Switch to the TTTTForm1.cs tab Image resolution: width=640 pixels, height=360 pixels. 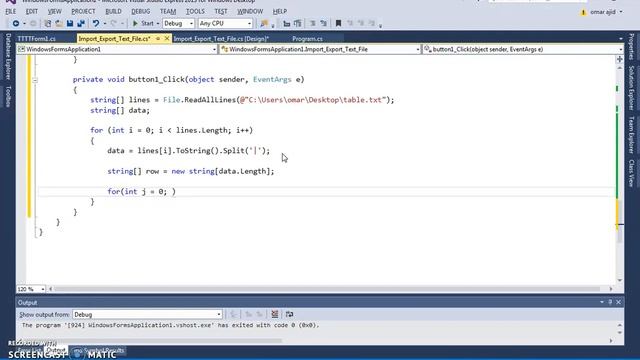tap(37, 39)
